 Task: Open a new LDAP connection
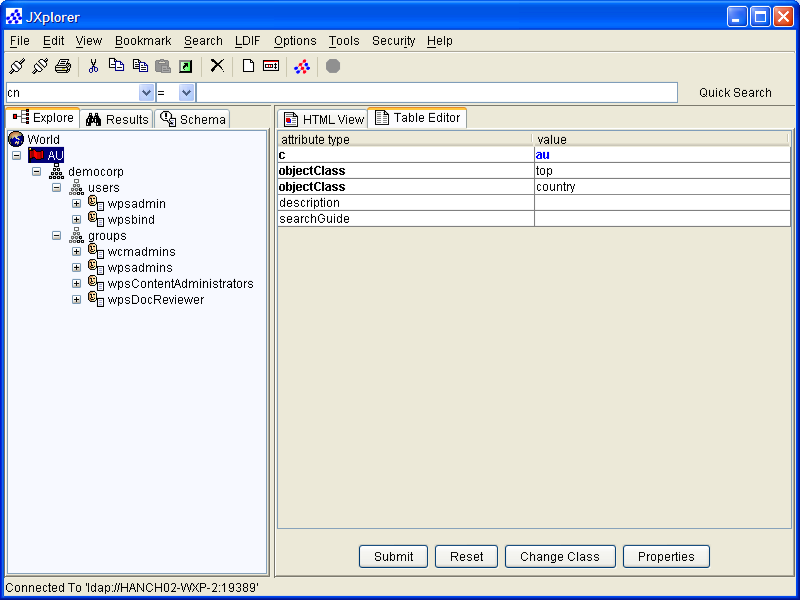coord(16,66)
